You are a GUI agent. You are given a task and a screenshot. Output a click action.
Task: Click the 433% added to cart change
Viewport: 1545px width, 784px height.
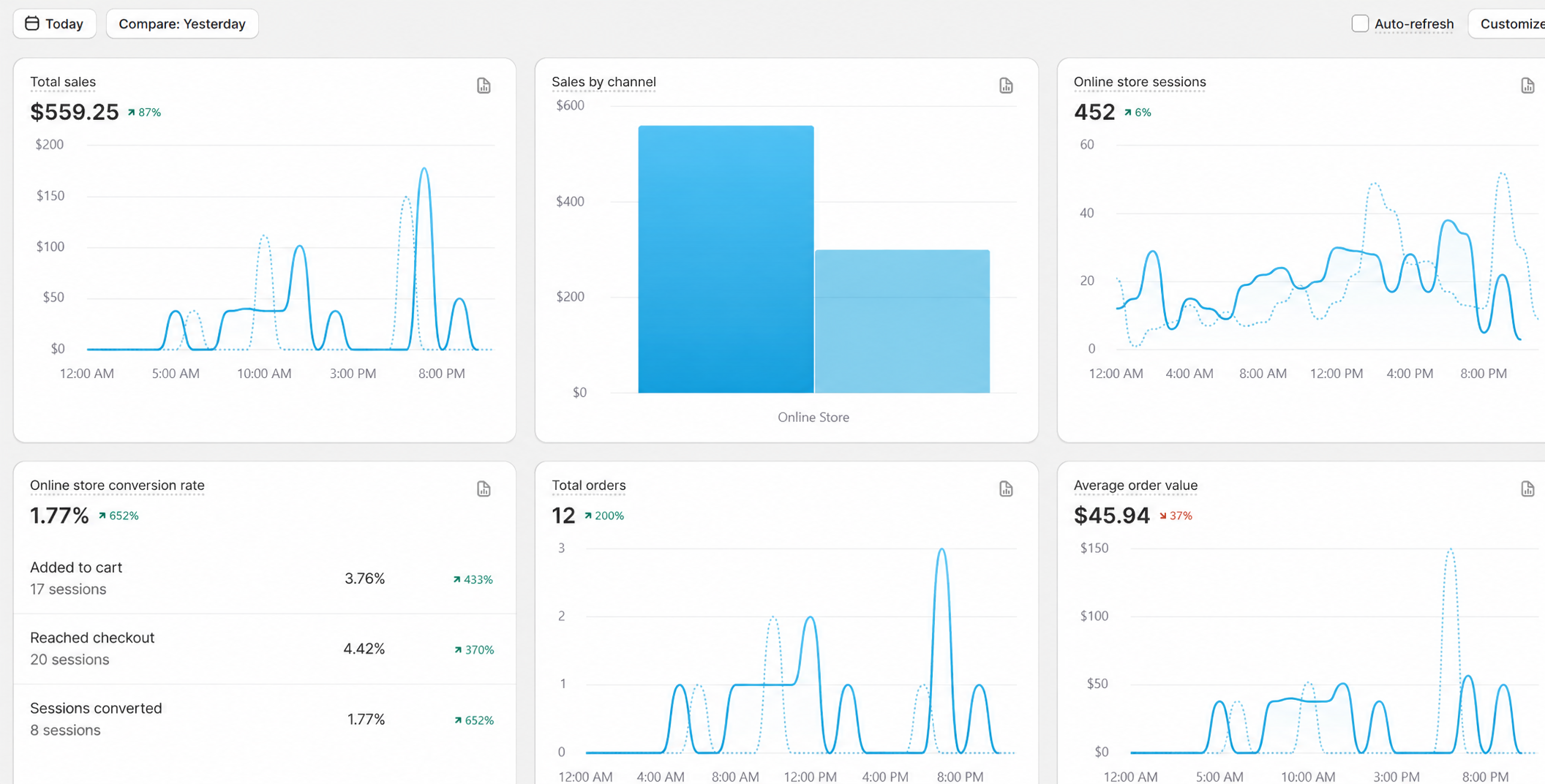(x=473, y=580)
